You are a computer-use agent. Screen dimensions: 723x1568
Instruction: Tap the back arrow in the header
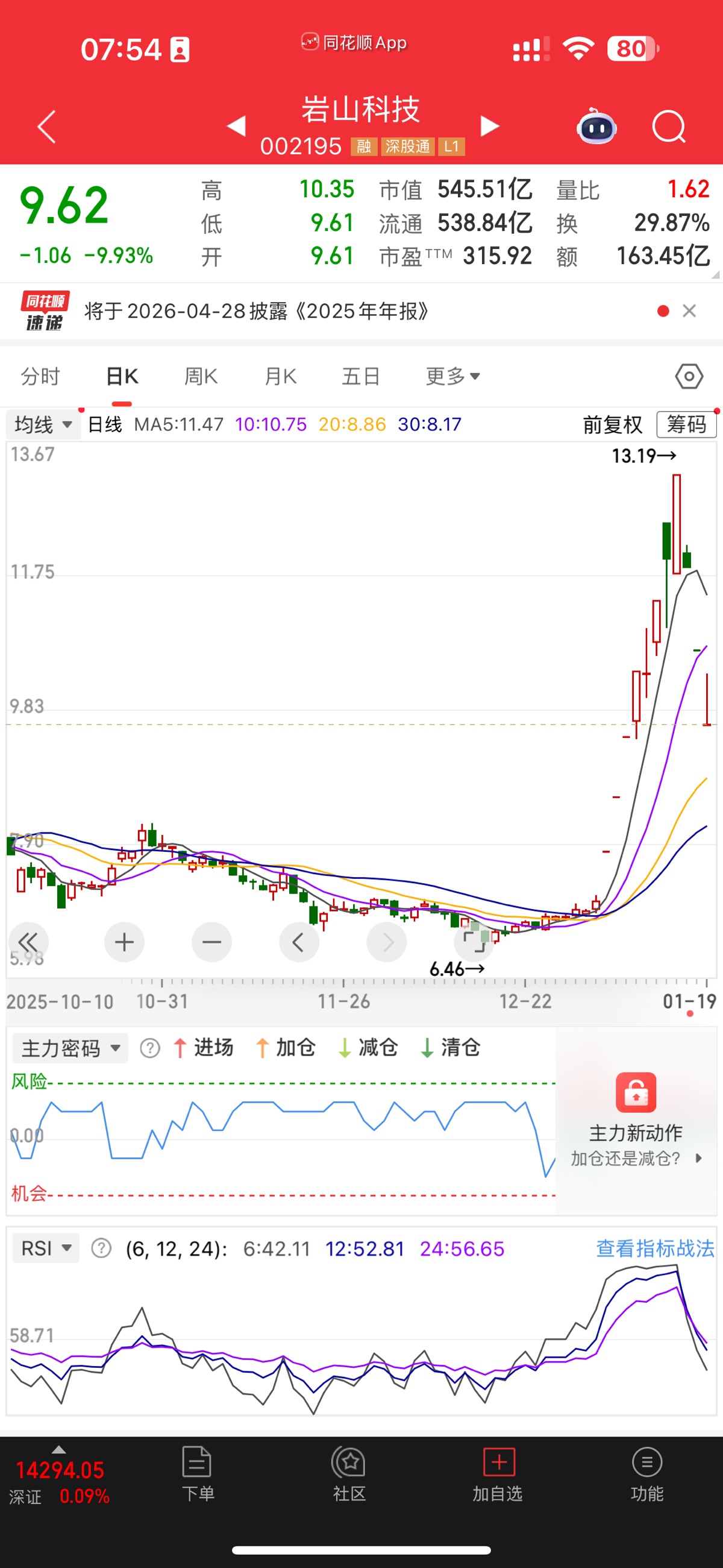[47, 127]
